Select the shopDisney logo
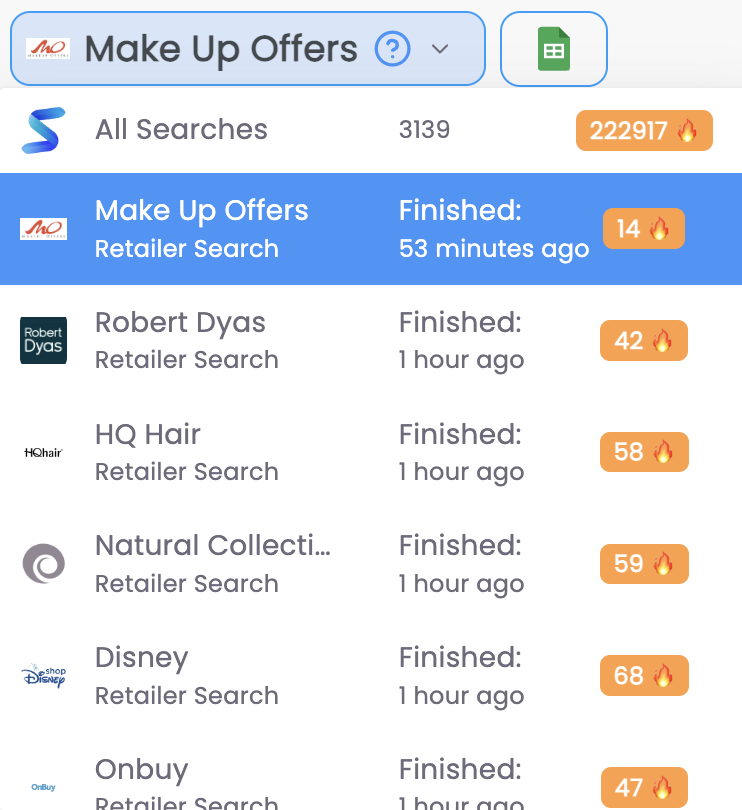 (44, 676)
